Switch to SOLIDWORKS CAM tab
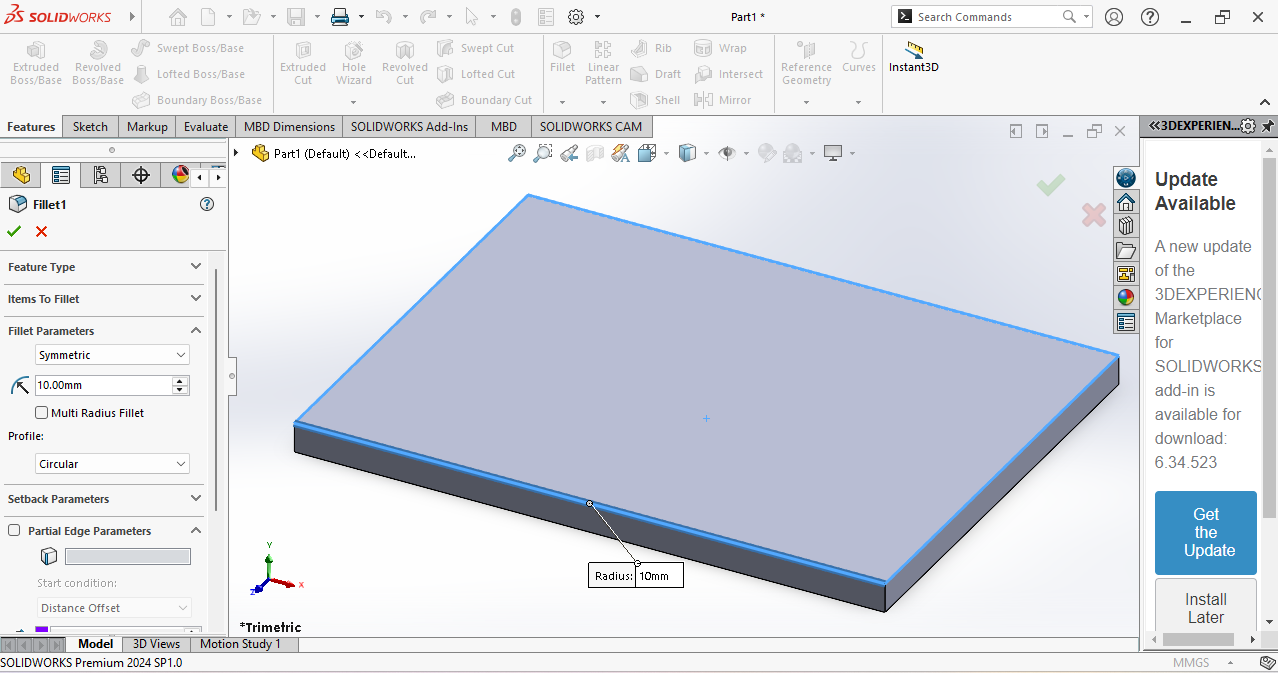The width and height of the screenshot is (1278, 673). pos(591,127)
